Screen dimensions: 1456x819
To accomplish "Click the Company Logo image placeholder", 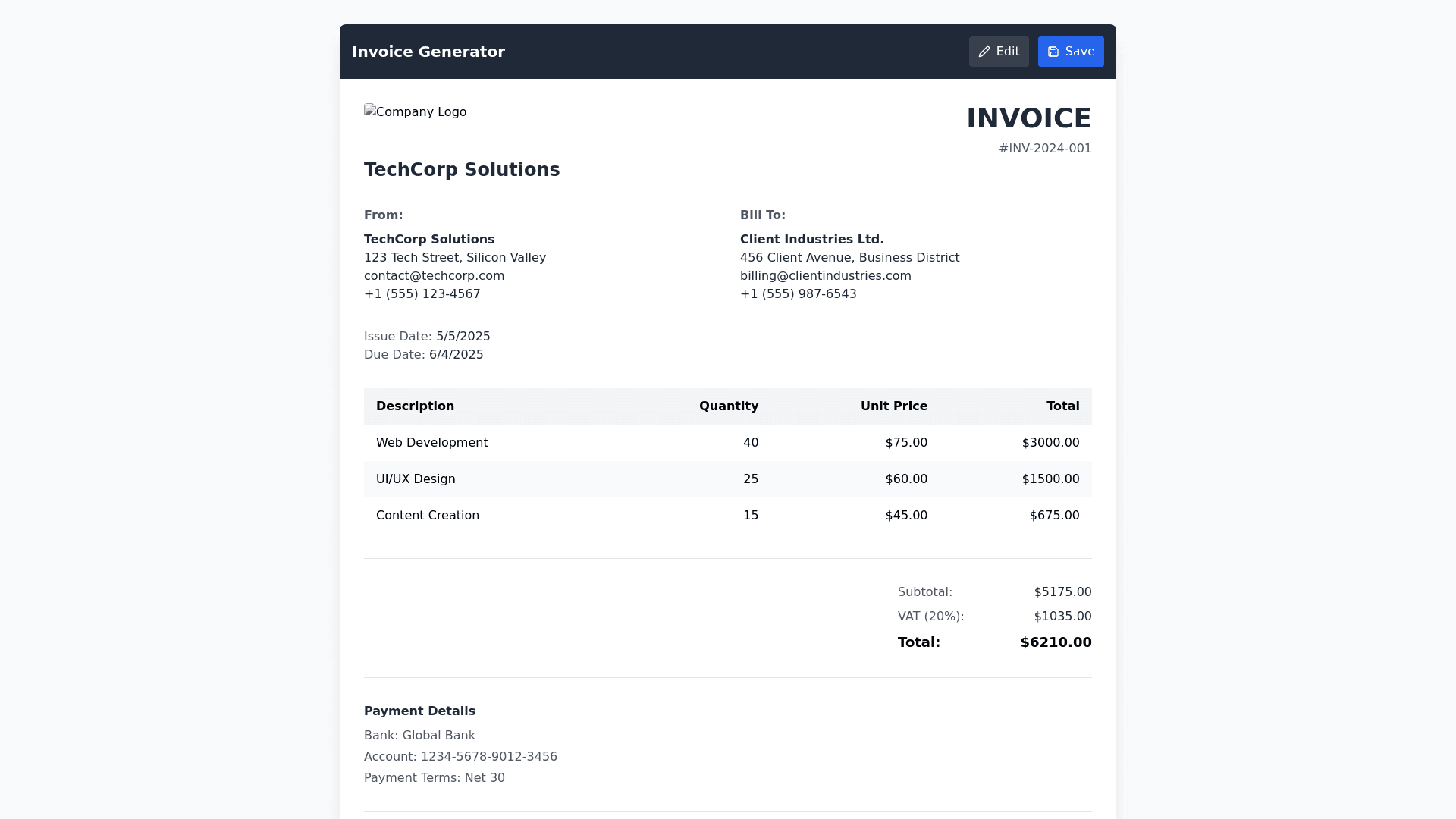I will pos(415,112).
